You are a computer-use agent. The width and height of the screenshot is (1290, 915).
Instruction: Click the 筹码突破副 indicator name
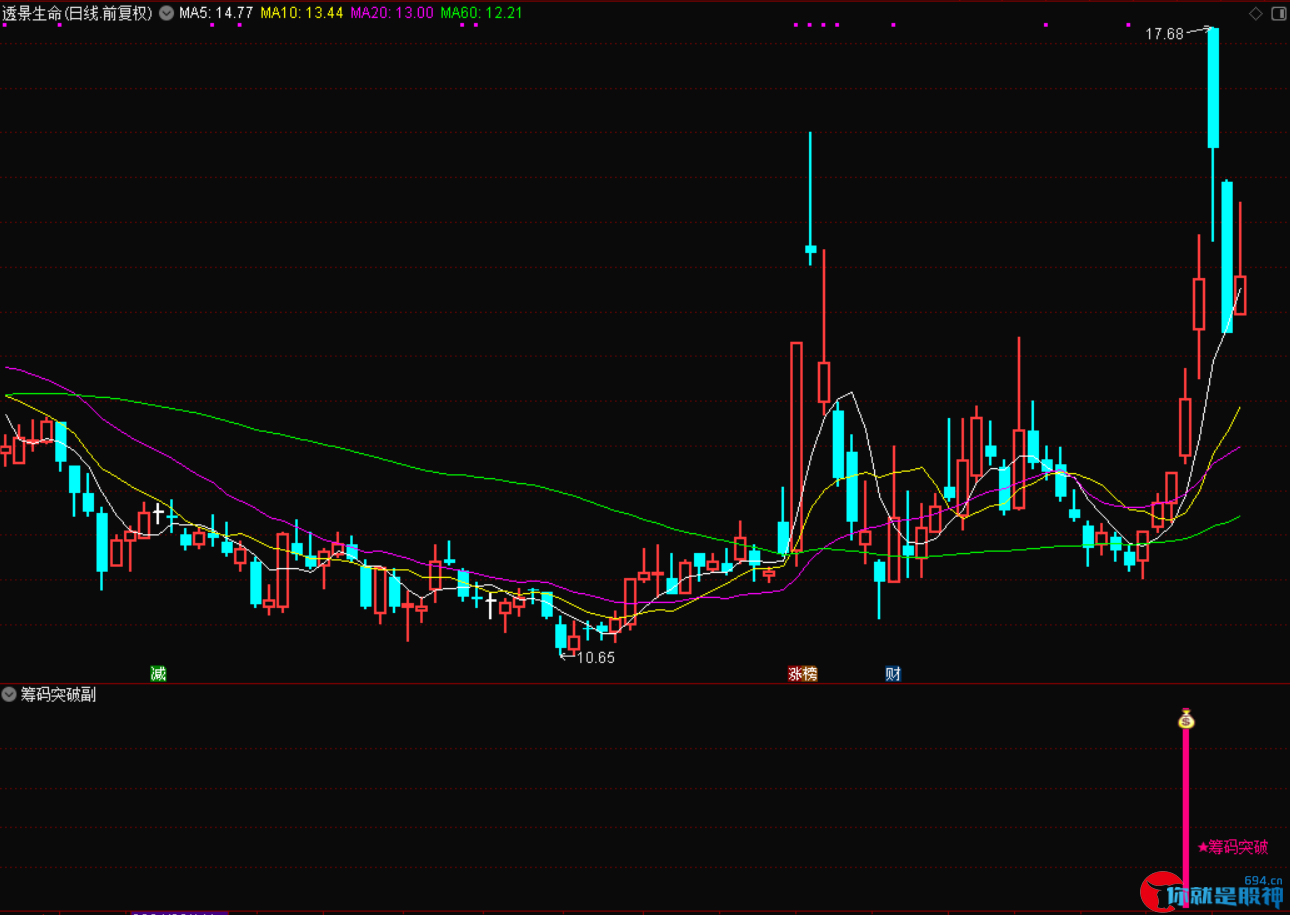click(59, 694)
